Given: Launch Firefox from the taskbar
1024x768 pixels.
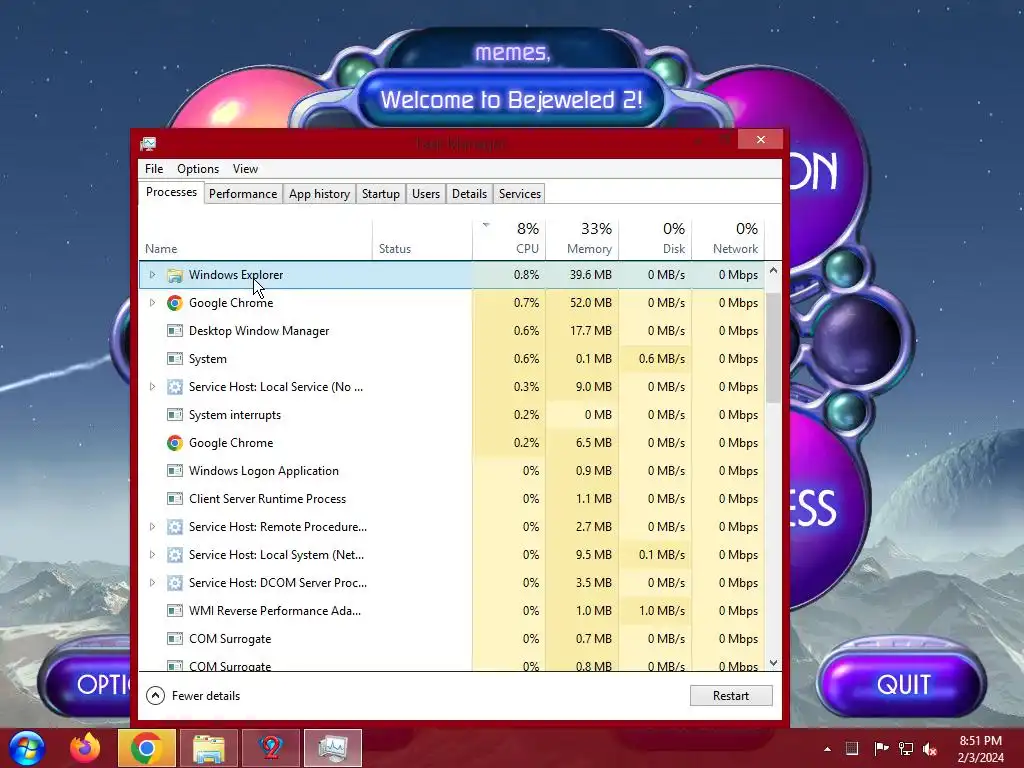Looking at the screenshot, I should tap(85, 748).
